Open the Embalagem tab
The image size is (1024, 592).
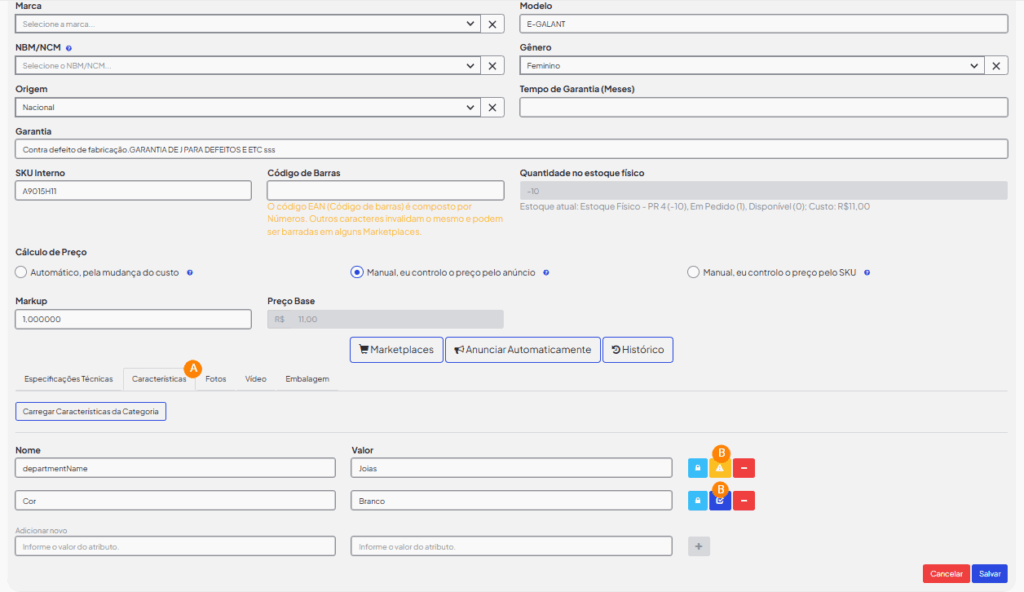tap(307, 380)
